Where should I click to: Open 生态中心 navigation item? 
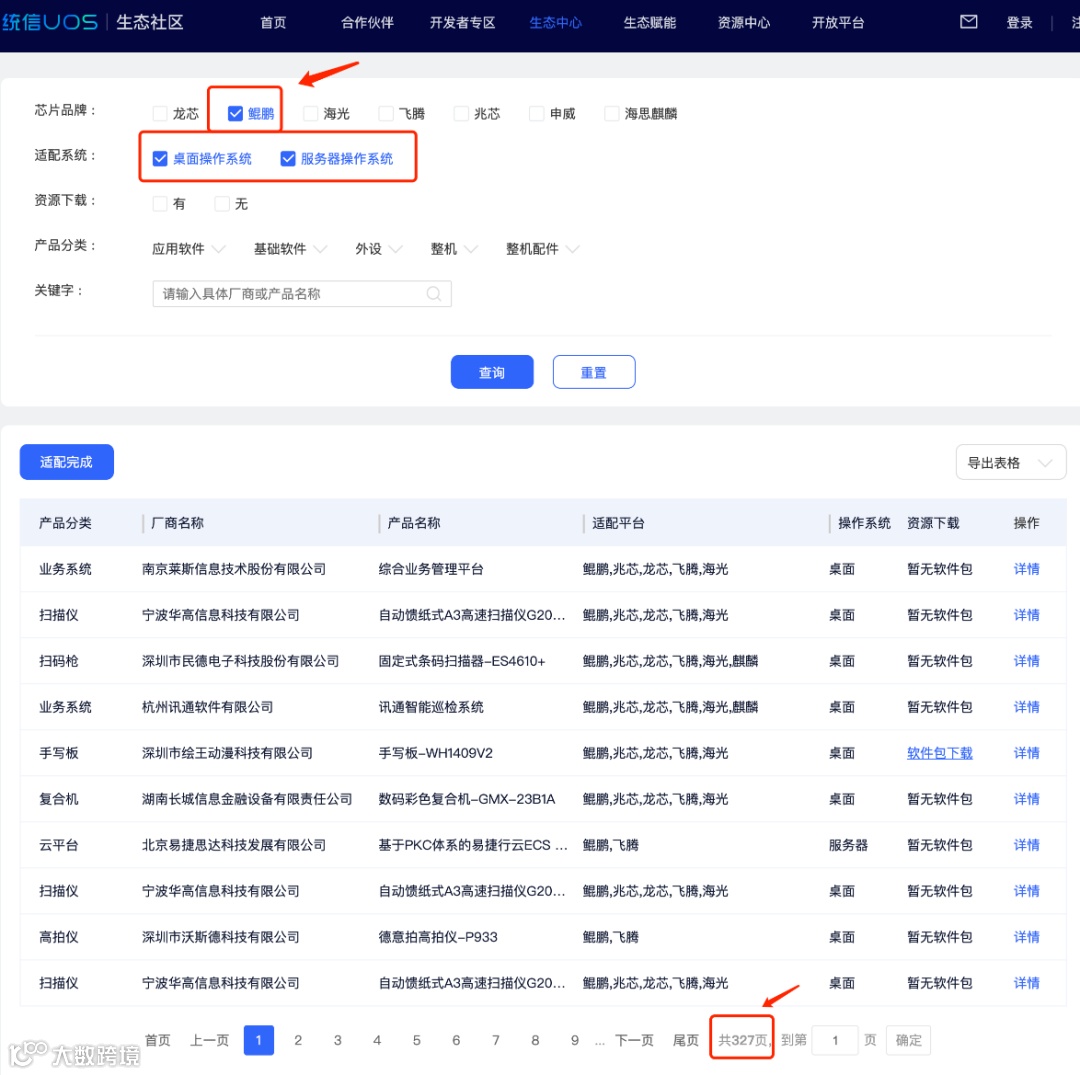(x=555, y=23)
